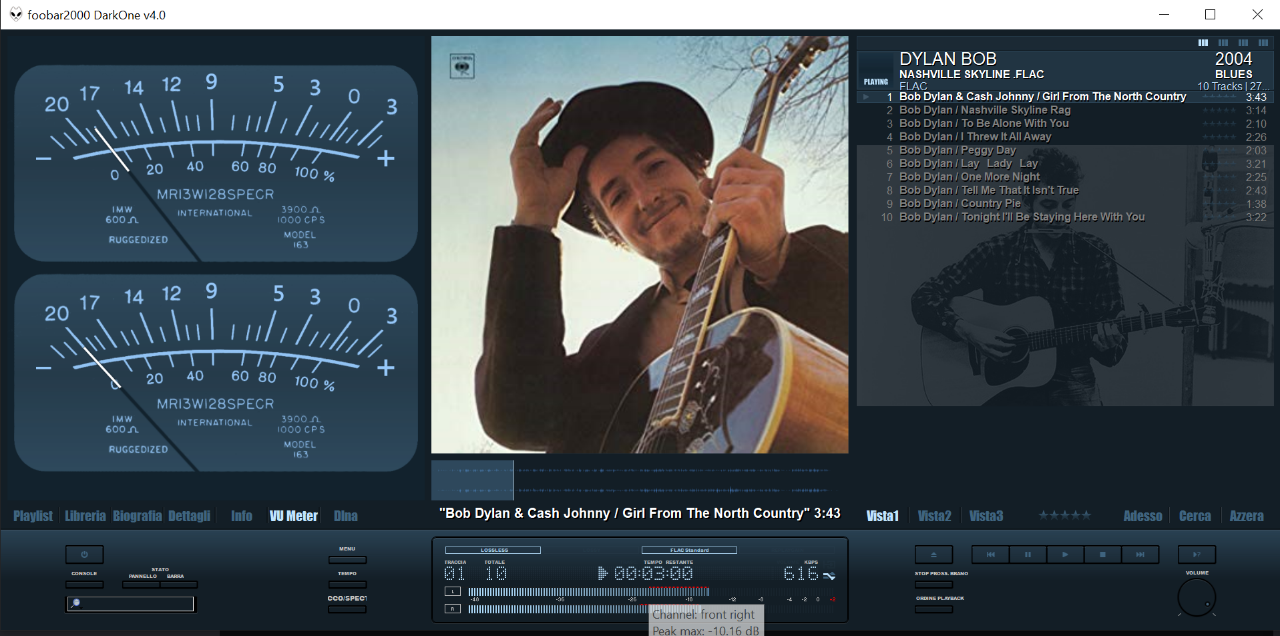1280x636 pixels.
Task: Click the random play button with the question mark
Action: (x=1197, y=554)
